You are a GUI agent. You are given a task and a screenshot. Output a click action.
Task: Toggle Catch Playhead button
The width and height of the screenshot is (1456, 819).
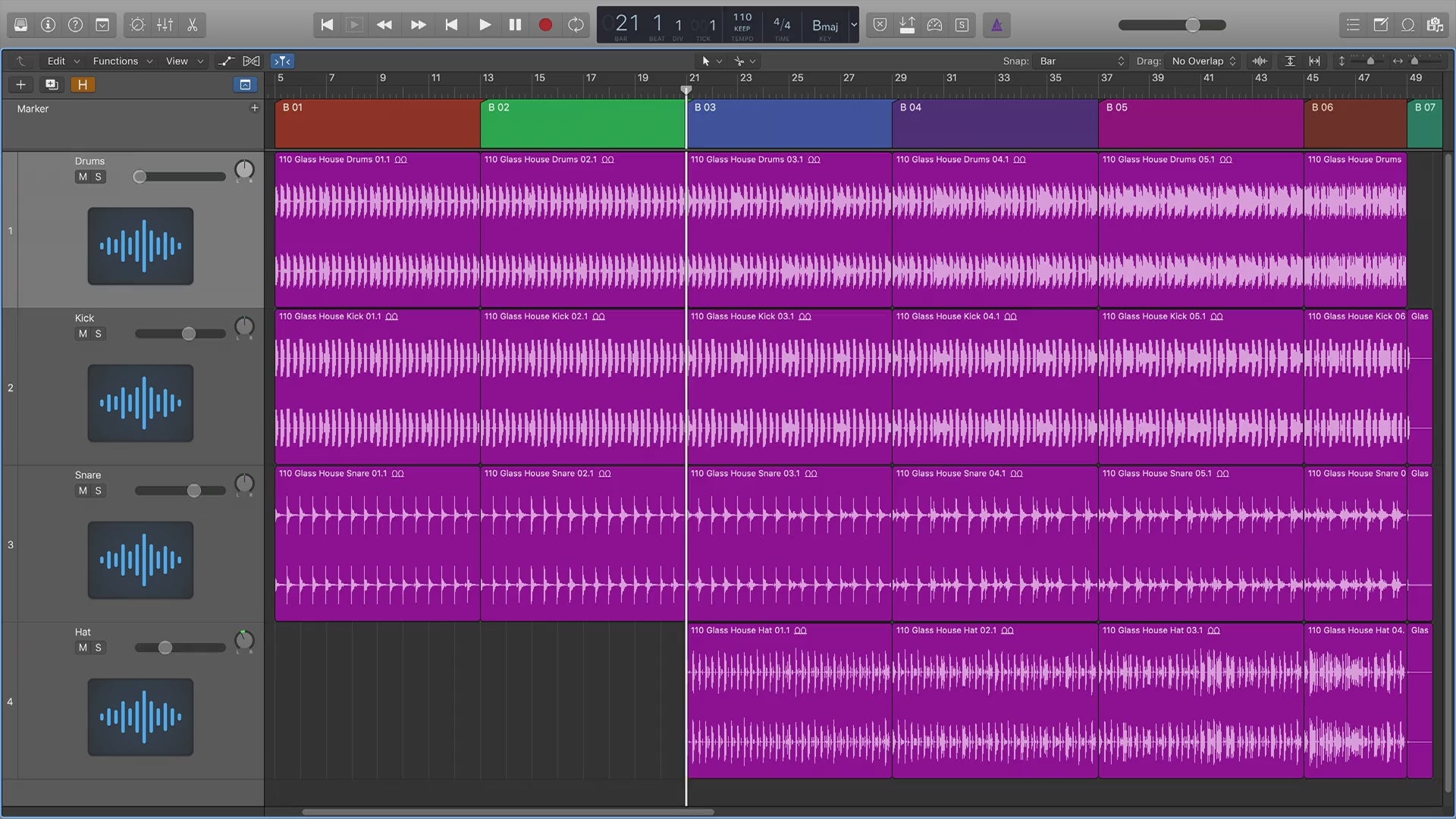(282, 61)
